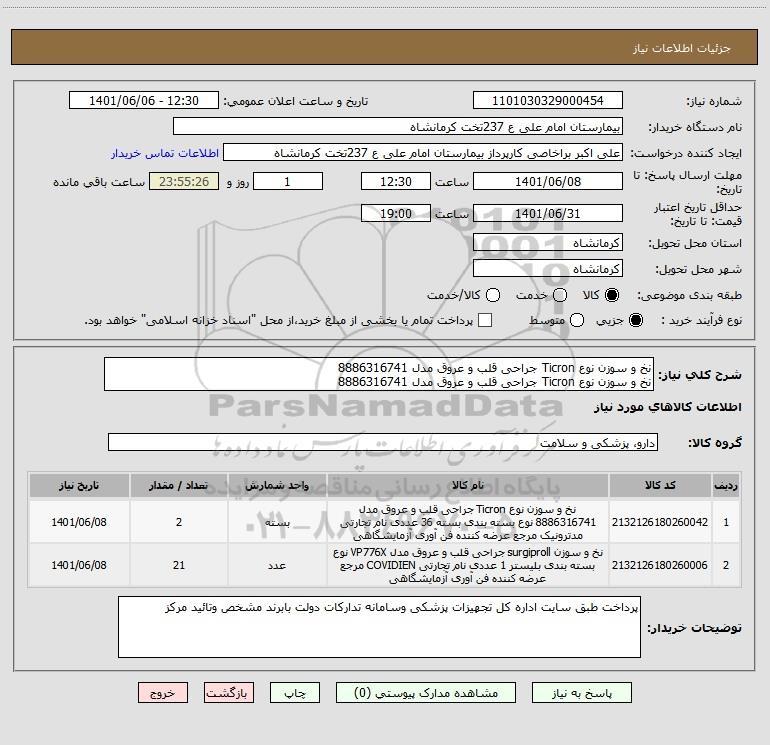Select the خدمت radio button

pos(560,295)
